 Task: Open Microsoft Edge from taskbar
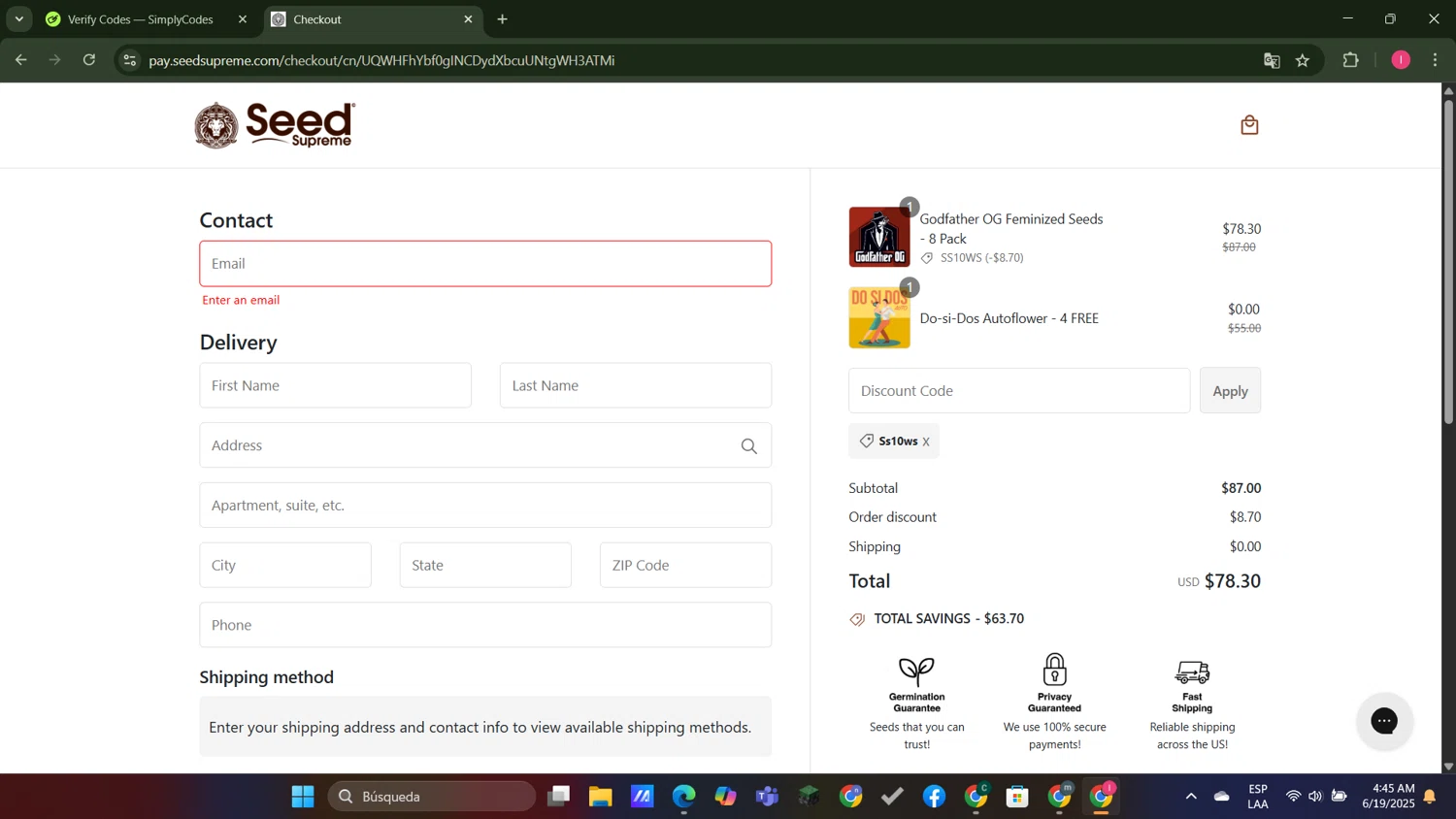click(683, 797)
